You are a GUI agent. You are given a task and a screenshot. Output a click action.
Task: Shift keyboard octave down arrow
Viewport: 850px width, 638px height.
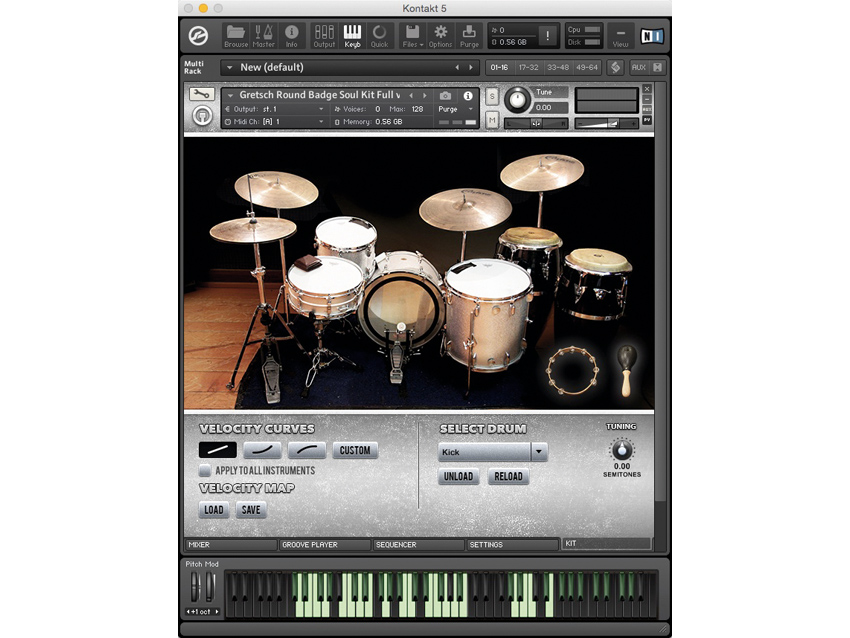[x=189, y=611]
